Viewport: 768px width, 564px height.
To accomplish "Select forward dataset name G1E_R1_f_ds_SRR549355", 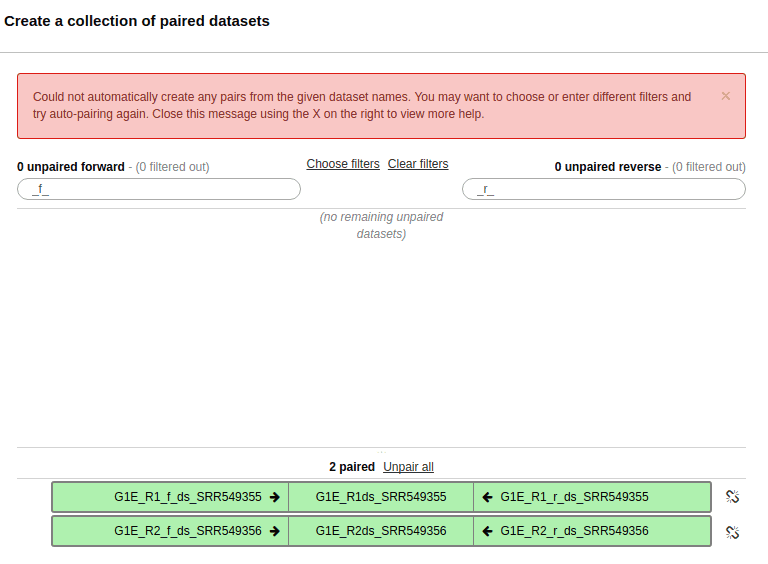I will pos(188,497).
